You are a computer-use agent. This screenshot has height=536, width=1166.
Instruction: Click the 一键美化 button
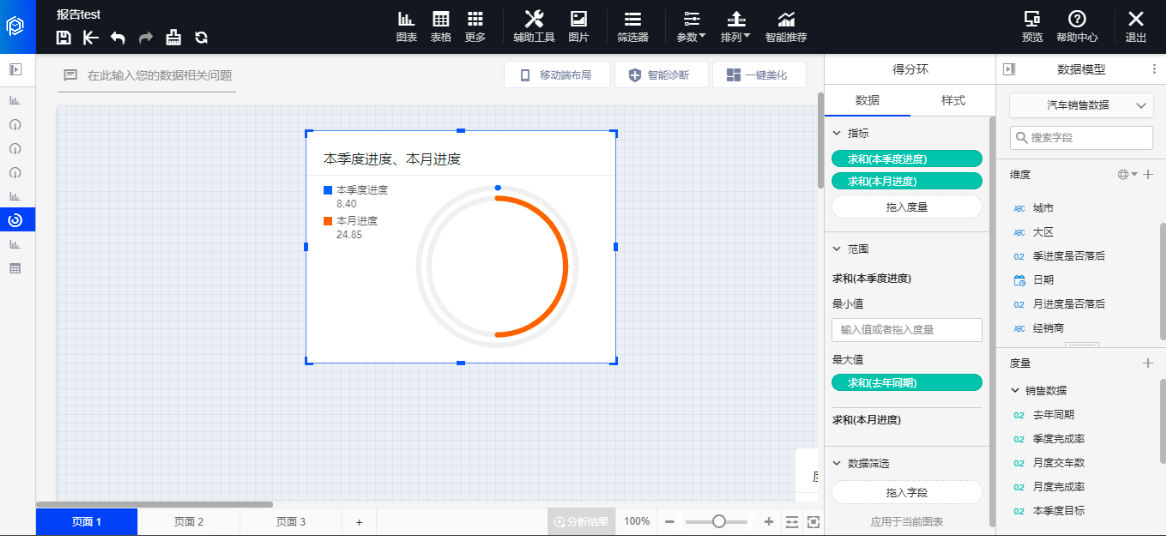tap(758, 75)
